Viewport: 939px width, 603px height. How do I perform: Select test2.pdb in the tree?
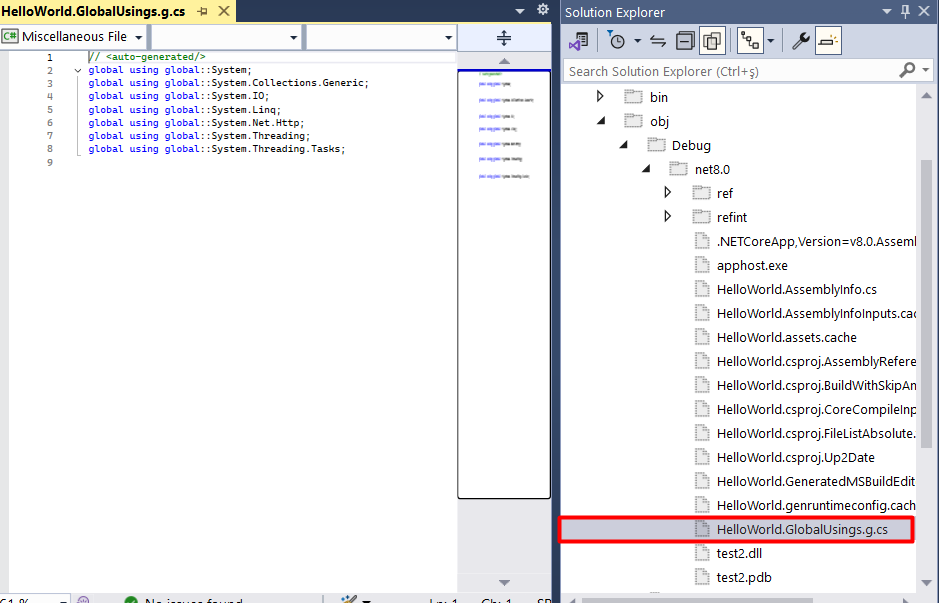744,577
